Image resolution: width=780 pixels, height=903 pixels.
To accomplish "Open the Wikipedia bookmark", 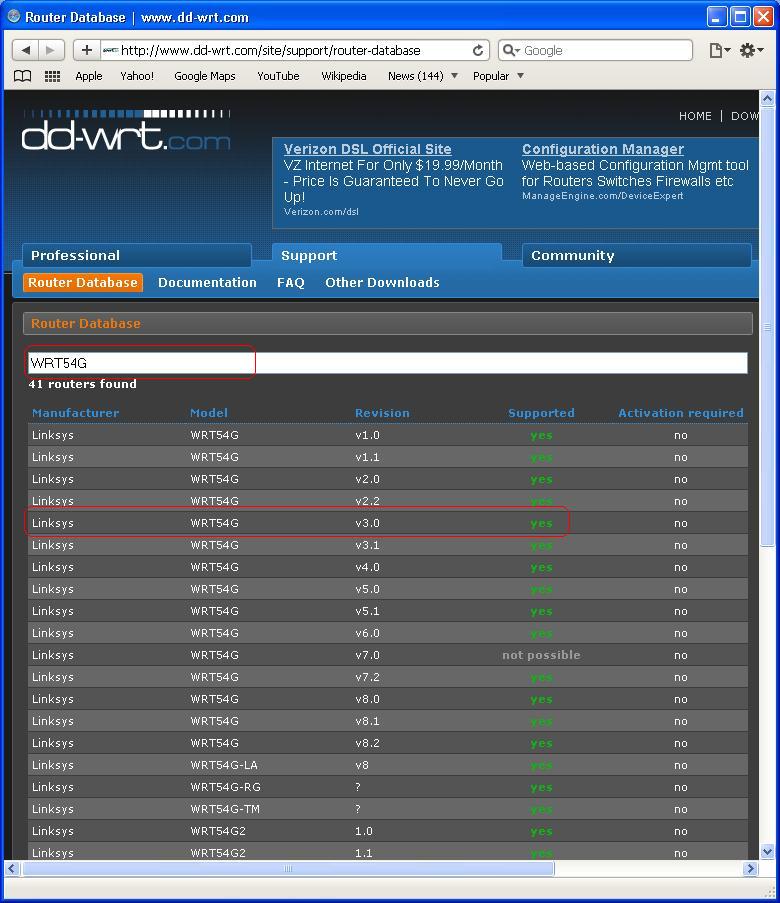I will click(344, 76).
